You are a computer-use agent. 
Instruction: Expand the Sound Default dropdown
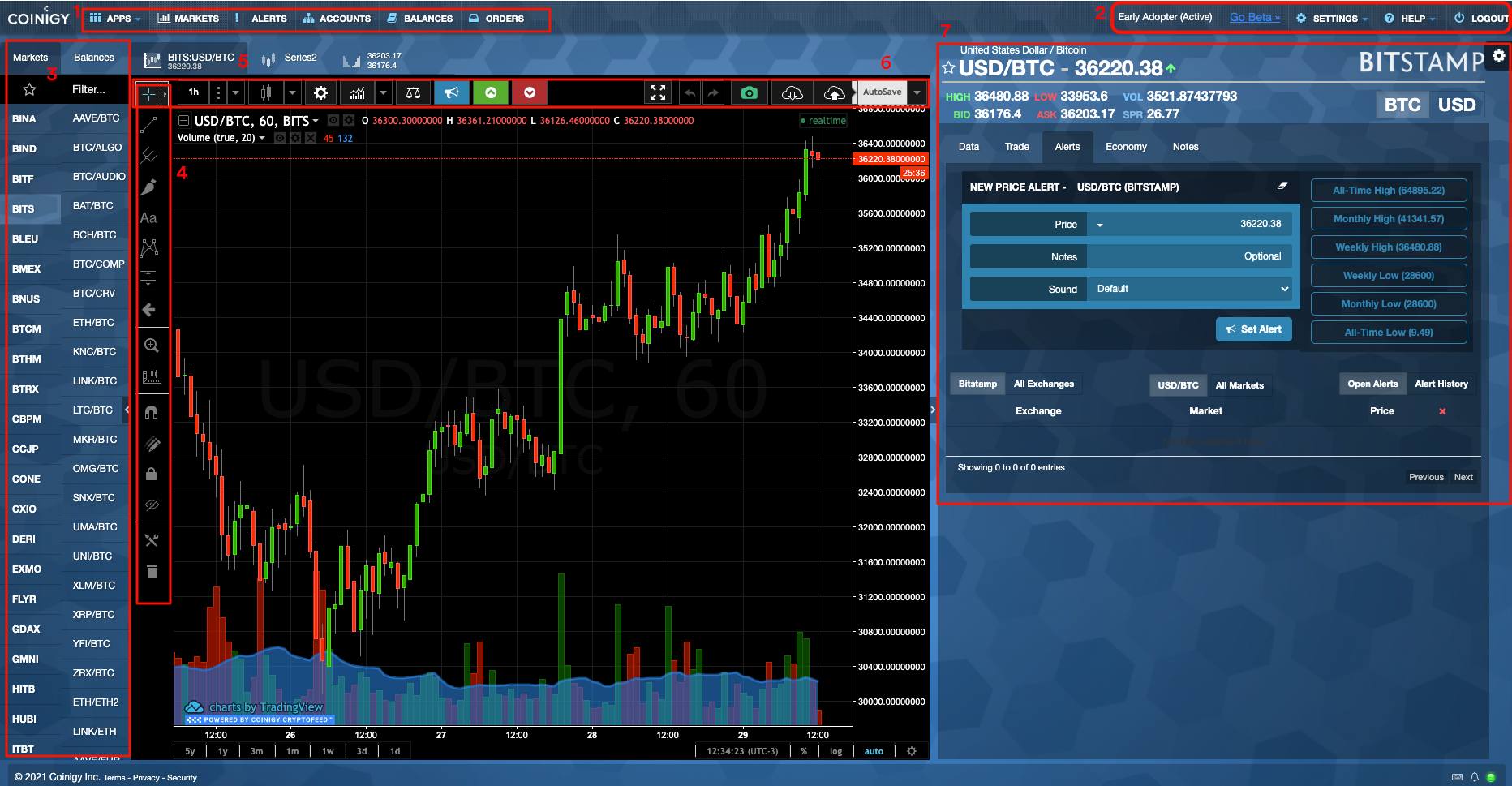click(1189, 289)
